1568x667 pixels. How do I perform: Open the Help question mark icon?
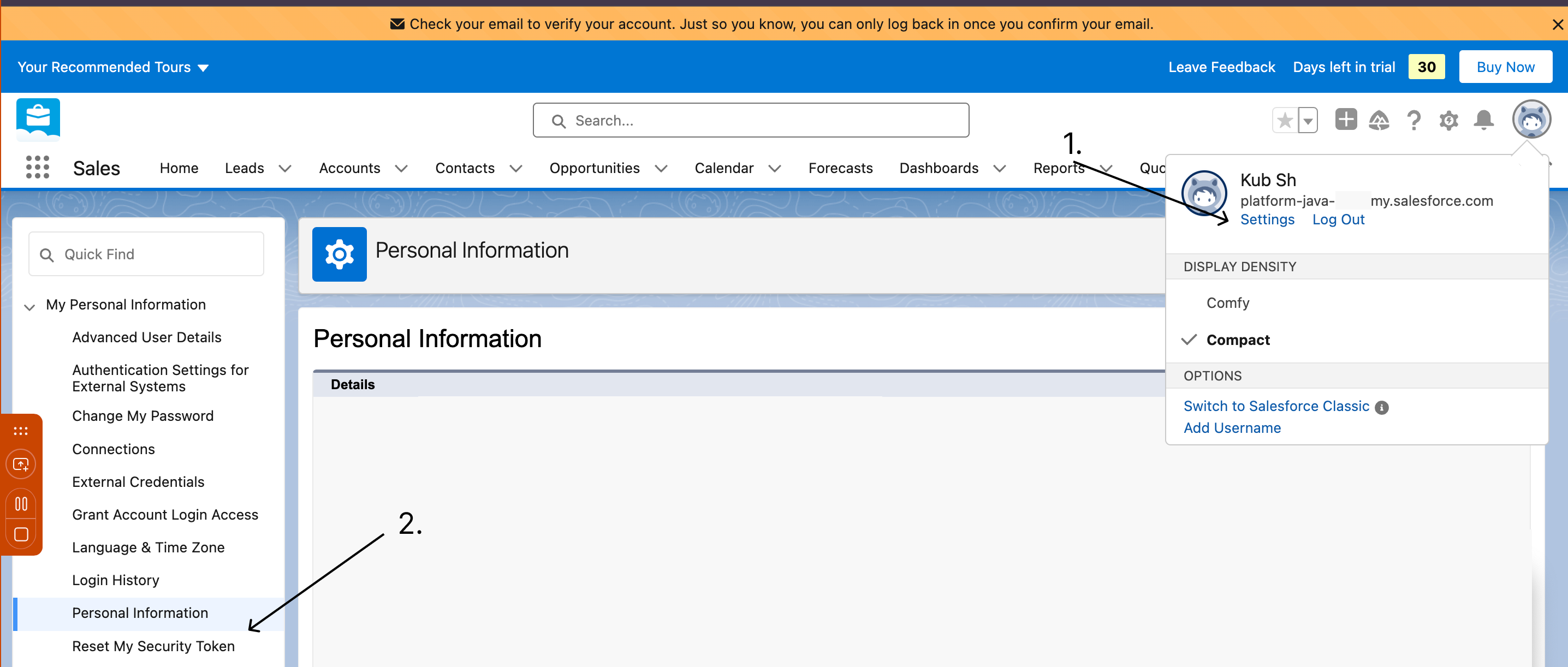pos(1414,121)
